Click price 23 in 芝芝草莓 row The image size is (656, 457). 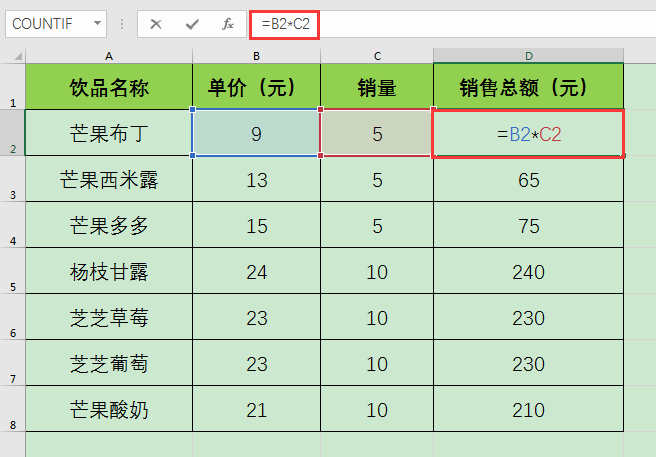pos(256,317)
